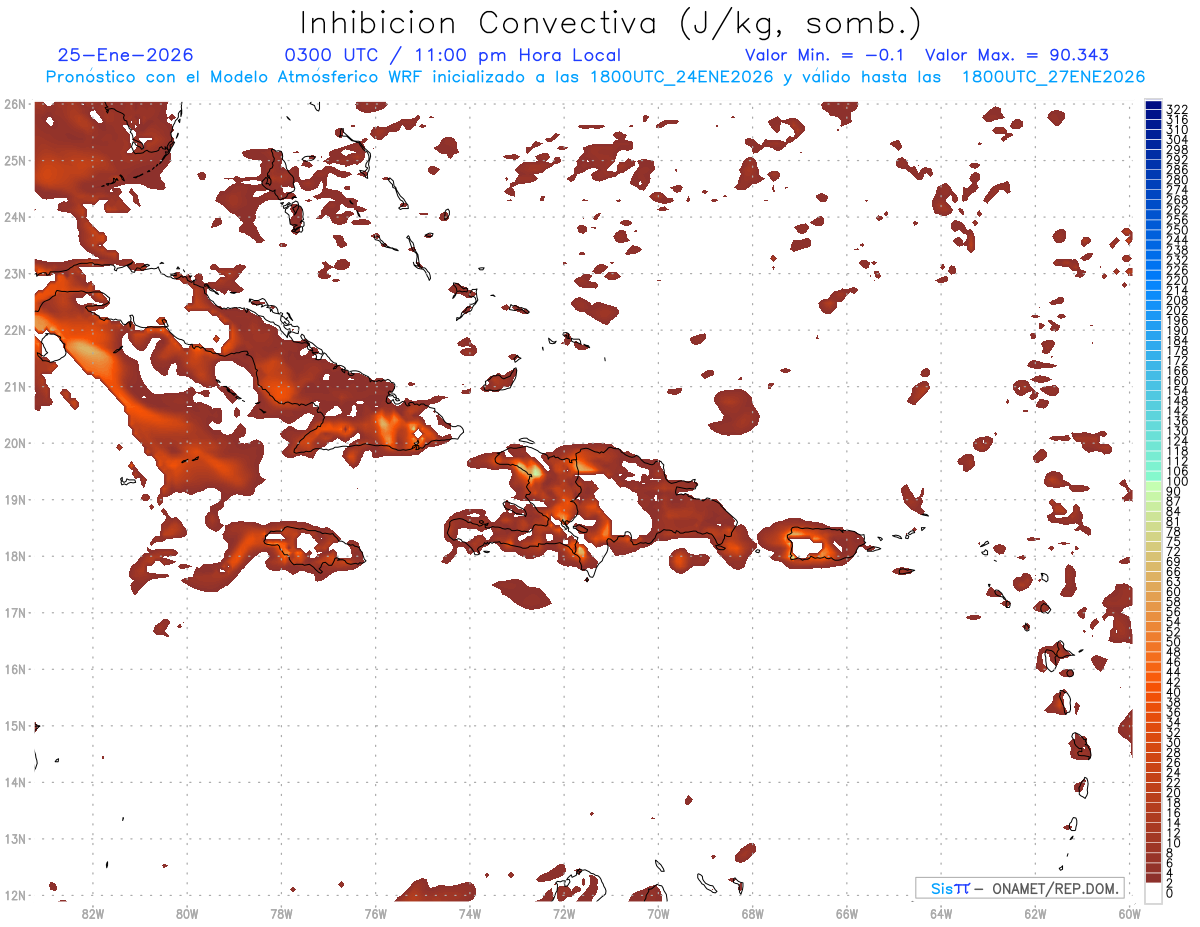Click the 14N latitude label
1200x927 pixels.
tap(14, 782)
